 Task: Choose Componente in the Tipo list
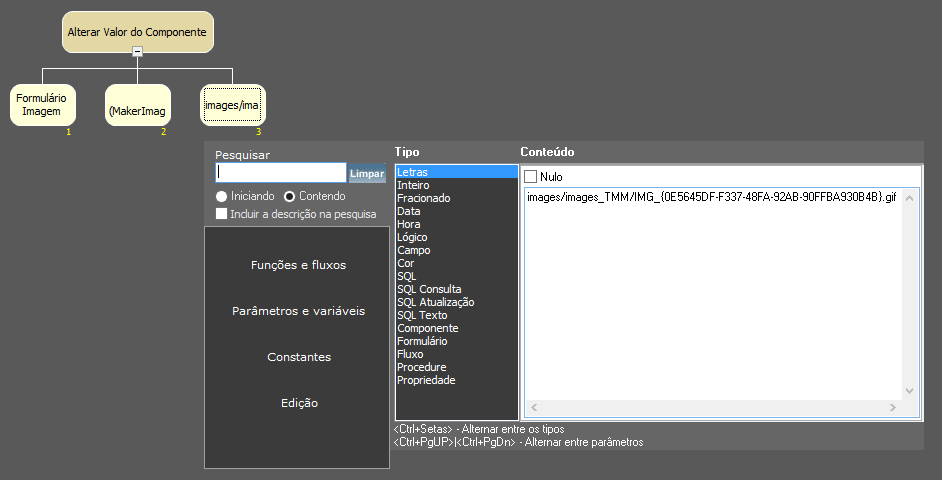(427, 328)
